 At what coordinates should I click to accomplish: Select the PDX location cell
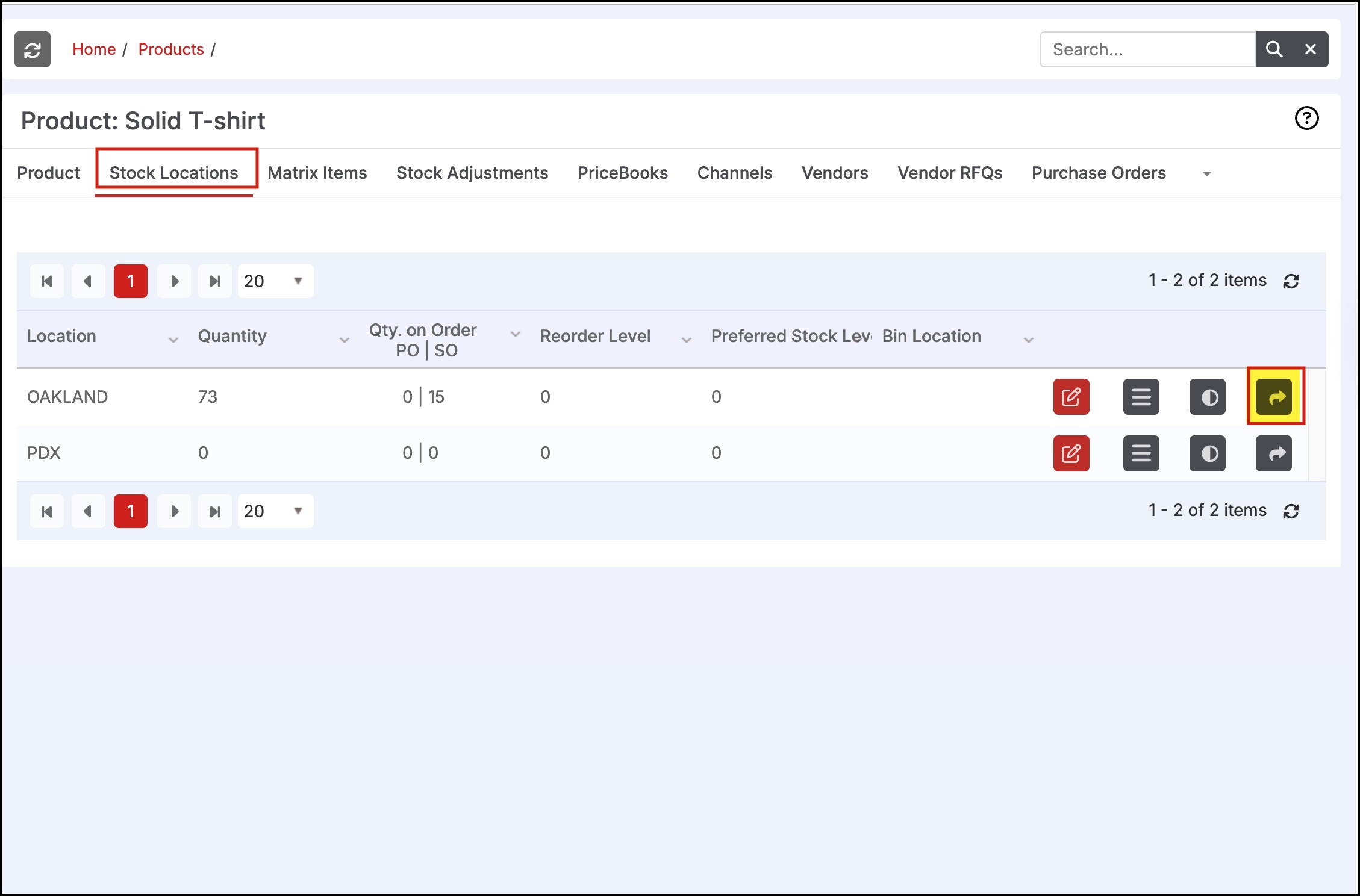44,453
